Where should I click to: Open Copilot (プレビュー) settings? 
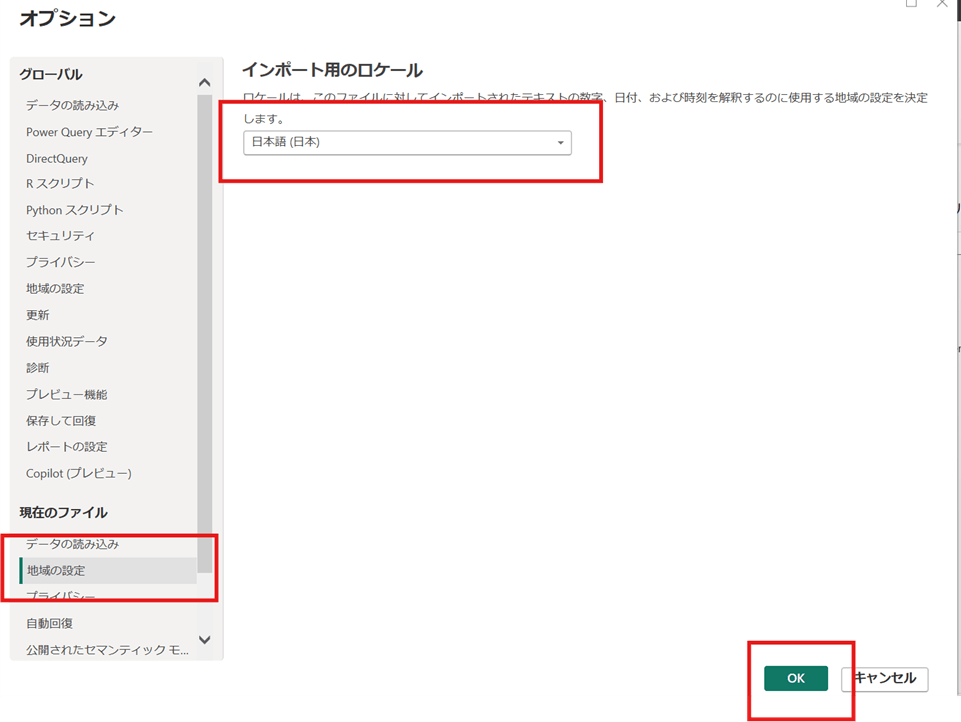click(x=79, y=473)
